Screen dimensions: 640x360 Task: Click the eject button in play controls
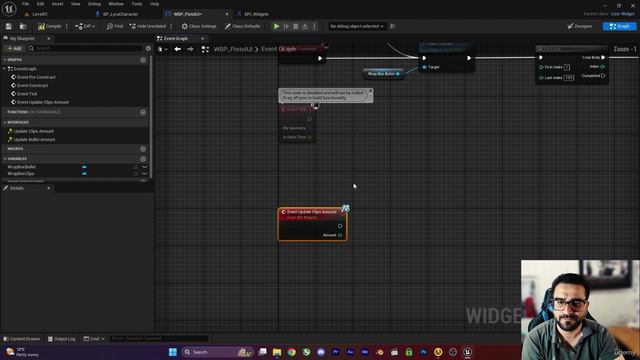point(305,26)
